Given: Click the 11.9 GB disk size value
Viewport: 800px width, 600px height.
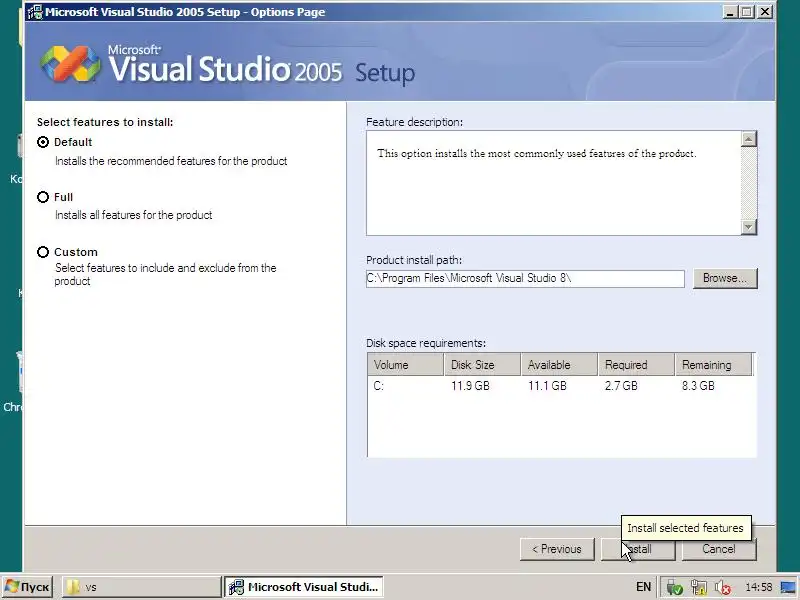Looking at the screenshot, I should coord(470,386).
